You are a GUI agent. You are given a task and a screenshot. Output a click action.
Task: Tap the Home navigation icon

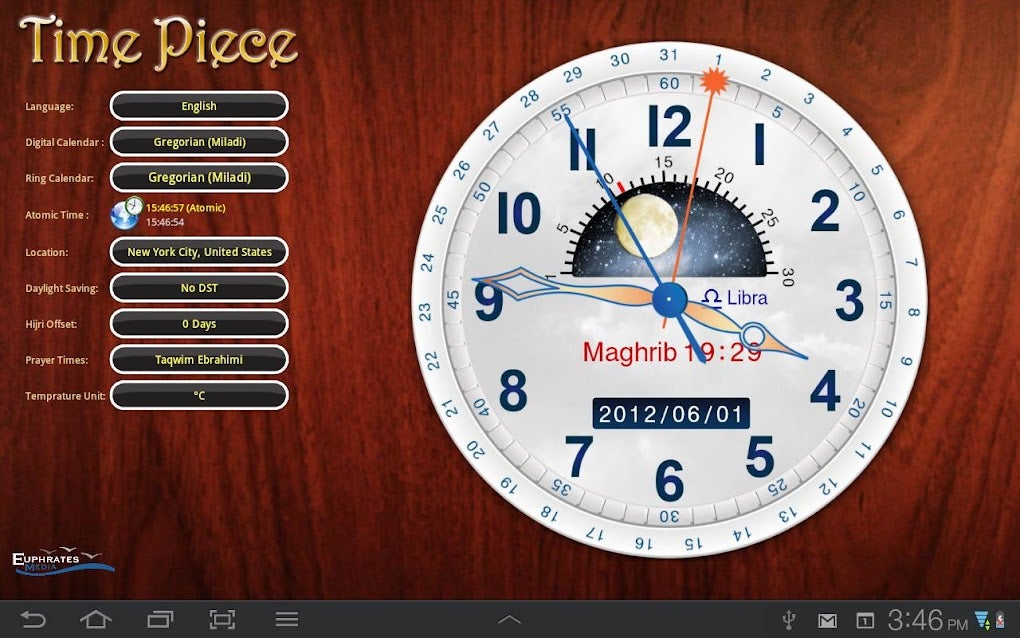[95, 619]
